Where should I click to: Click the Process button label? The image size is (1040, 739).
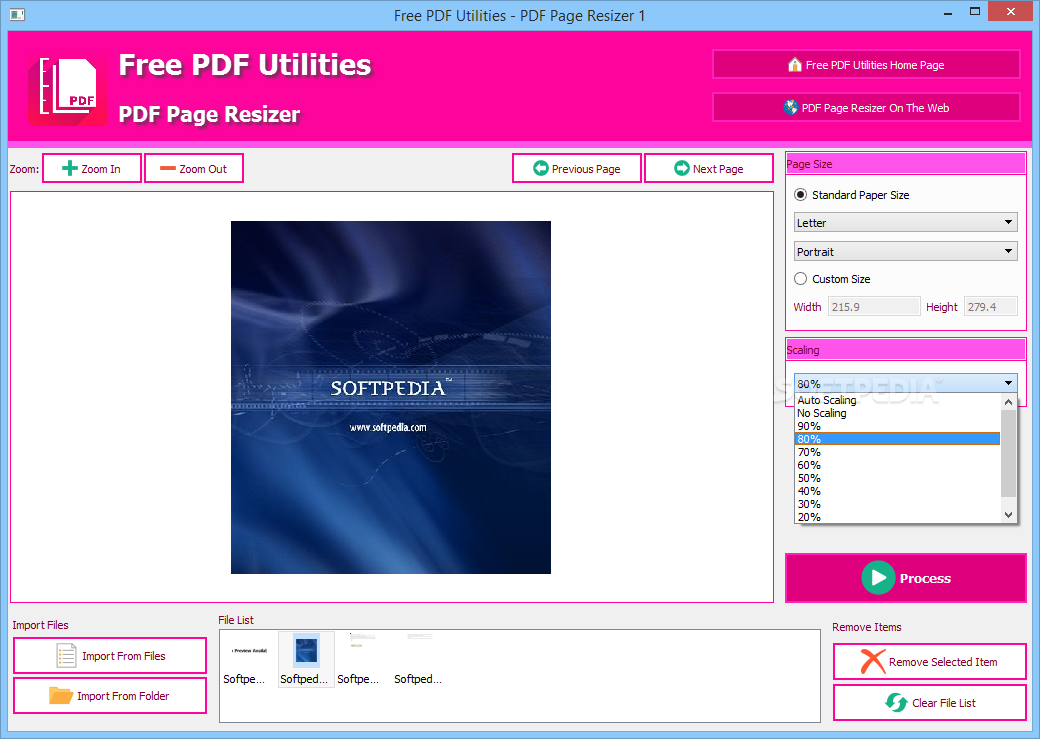point(925,578)
